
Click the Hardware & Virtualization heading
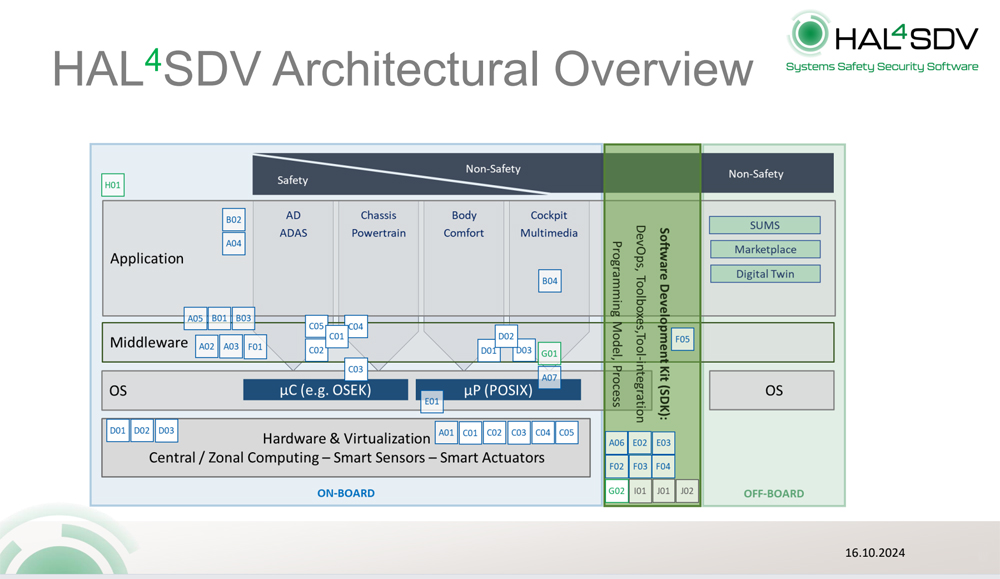coord(346,439)
